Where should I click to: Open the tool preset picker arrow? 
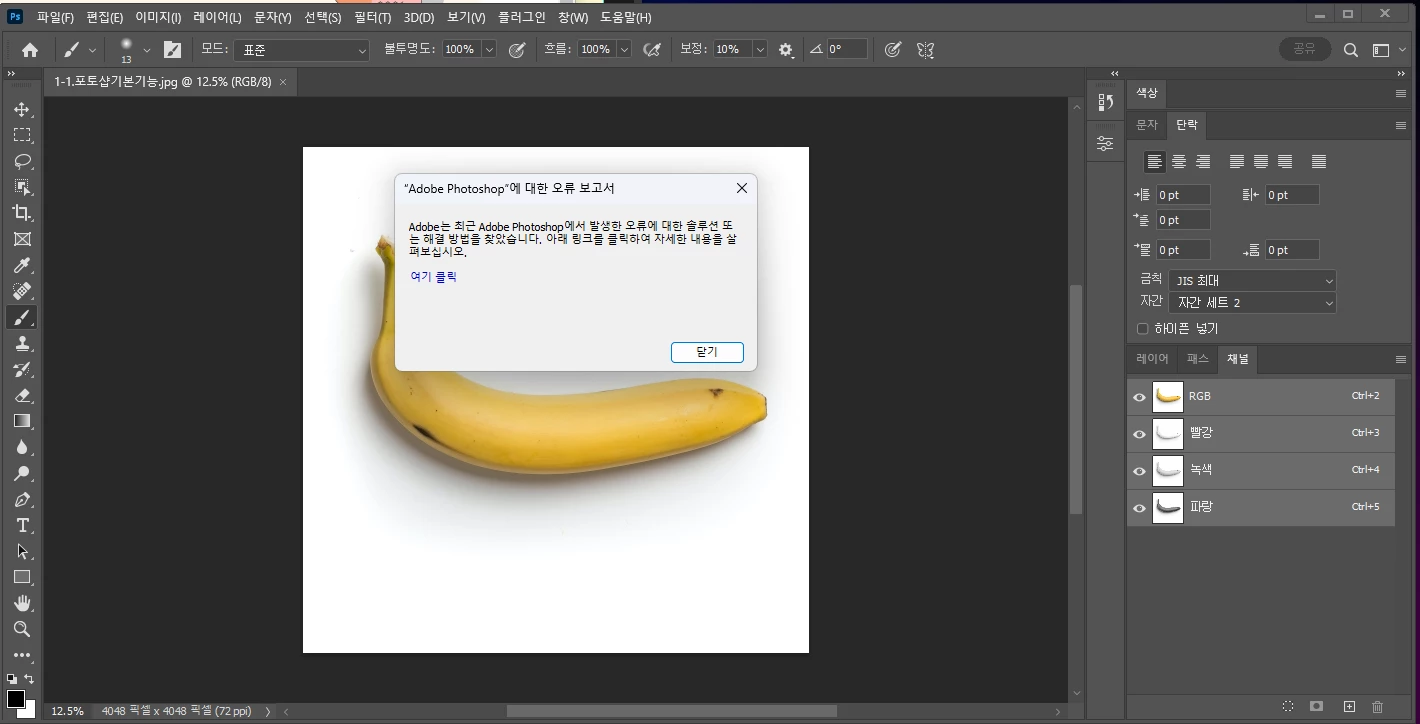click(93, 49)
